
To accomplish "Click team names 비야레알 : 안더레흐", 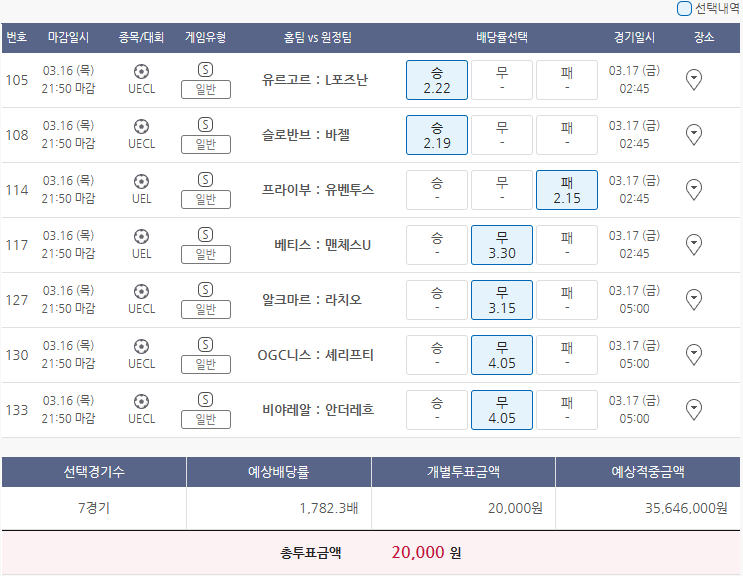I will click(318, 409).
